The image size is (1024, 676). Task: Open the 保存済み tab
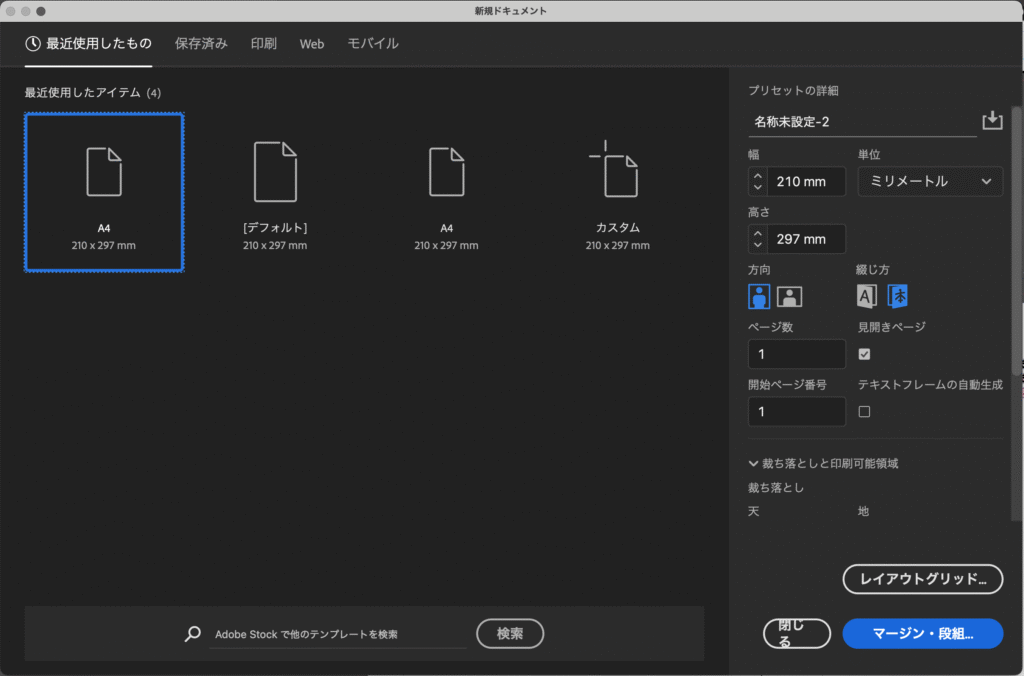point(201,44)
